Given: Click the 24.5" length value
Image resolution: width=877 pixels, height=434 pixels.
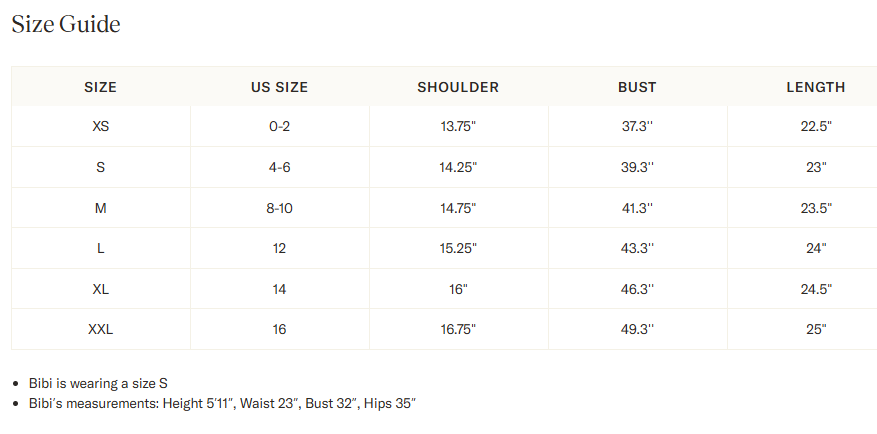Looking at the screenshot, I should coord(816,289).
